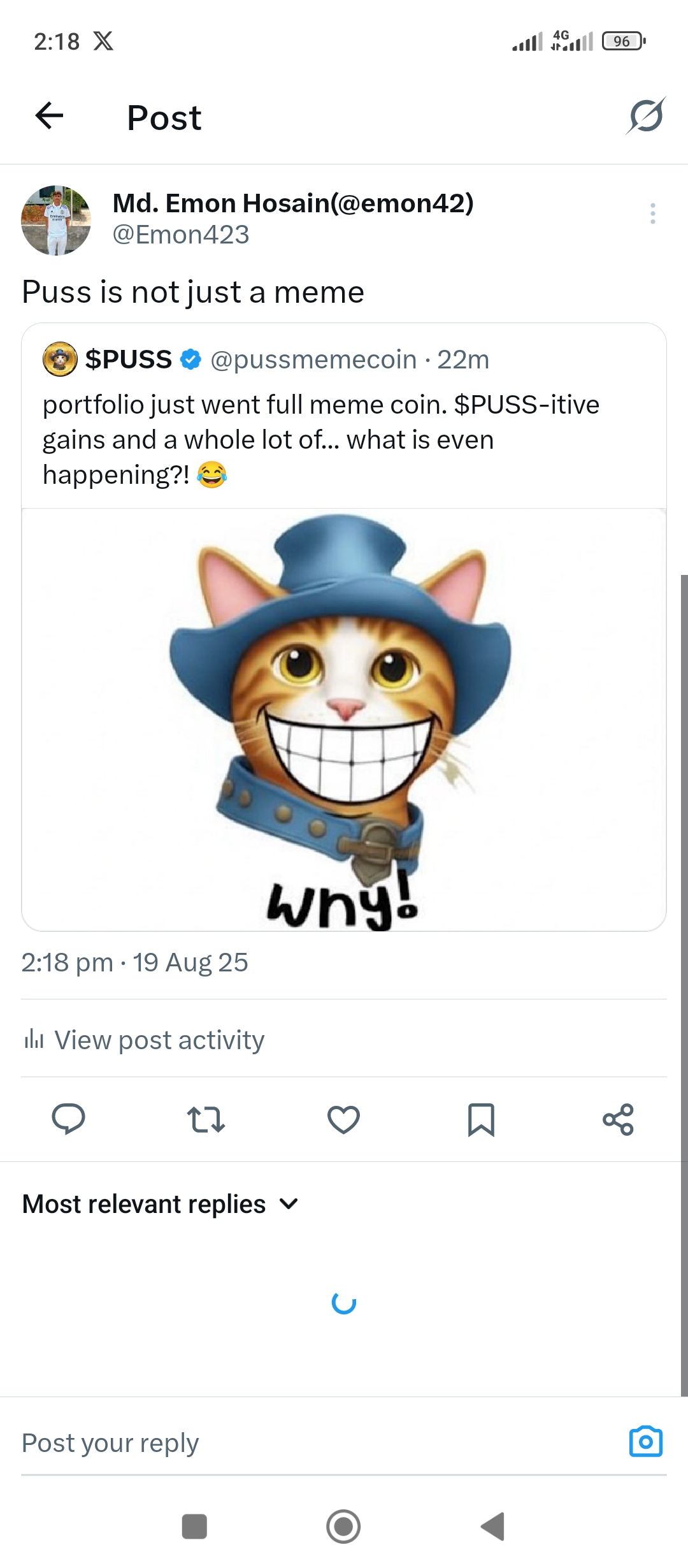Tap the Post your reply field
The height and width of the screenshot is (1568, 688).
coord(319,1443)
